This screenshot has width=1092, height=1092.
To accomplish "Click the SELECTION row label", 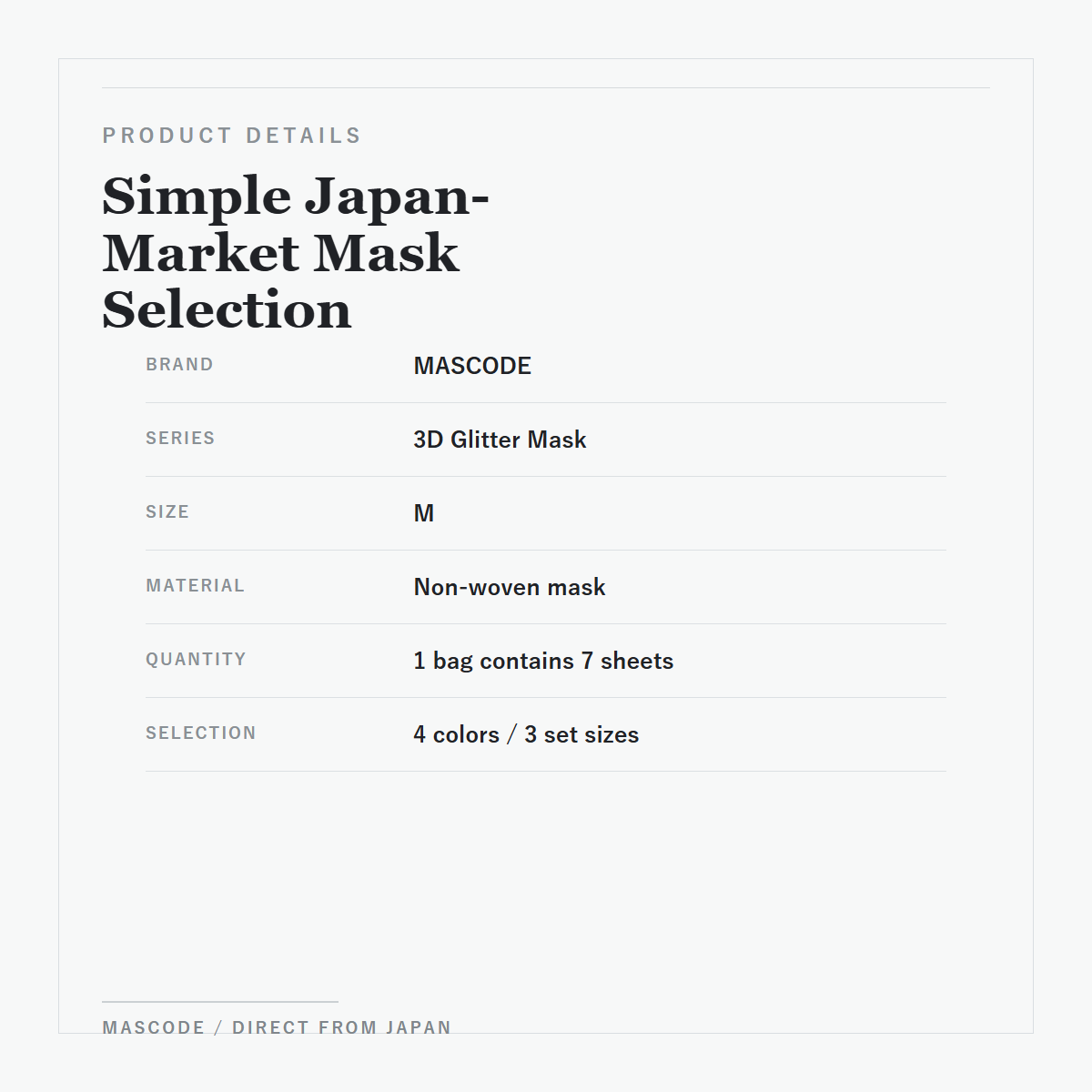I will pos(200,733).
